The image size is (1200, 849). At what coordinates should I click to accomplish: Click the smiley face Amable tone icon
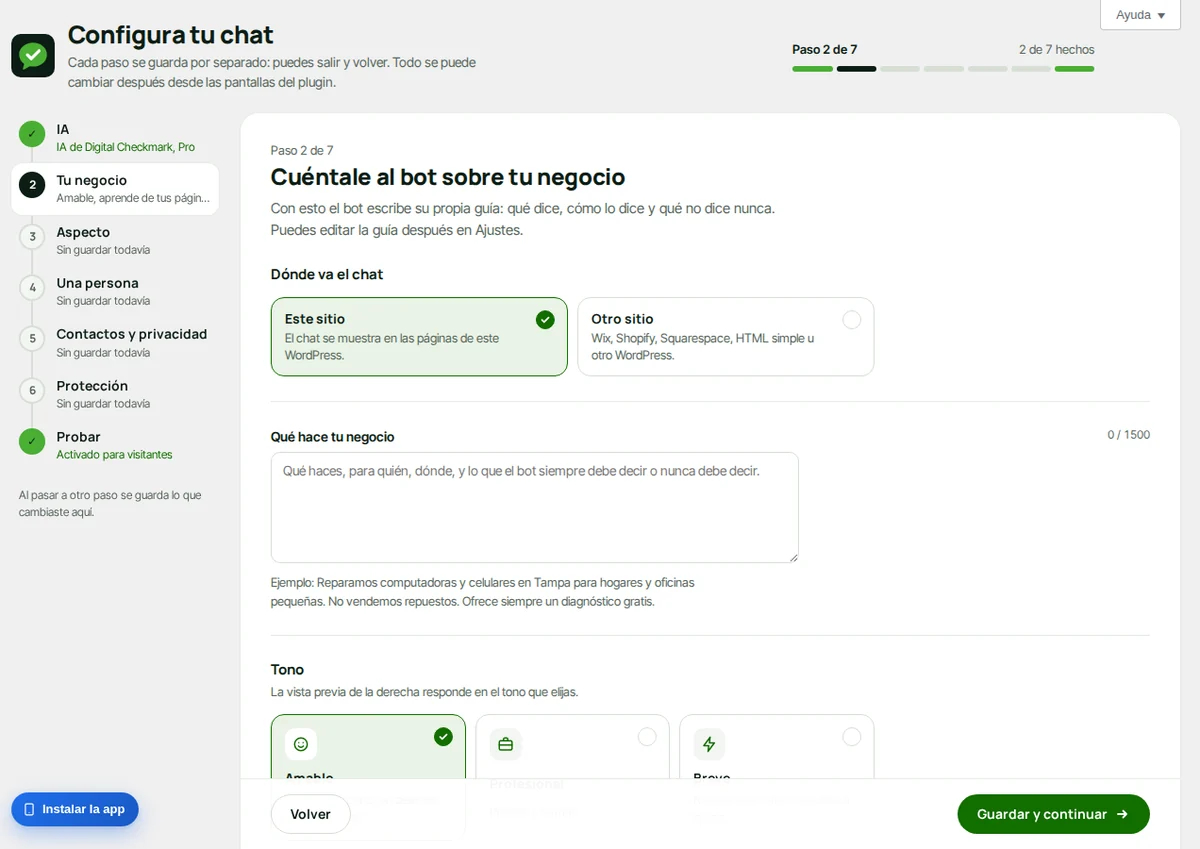[301, 744]
